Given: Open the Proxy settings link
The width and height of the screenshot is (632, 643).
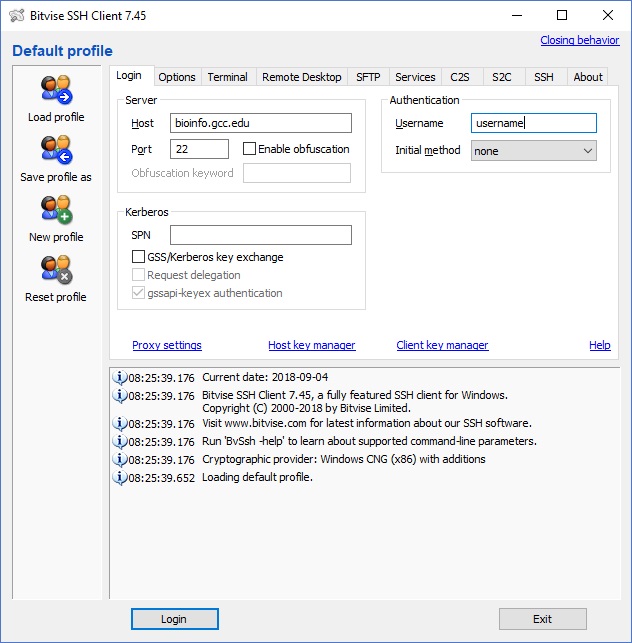Looking at the screenshot, I should coord(167,345).
